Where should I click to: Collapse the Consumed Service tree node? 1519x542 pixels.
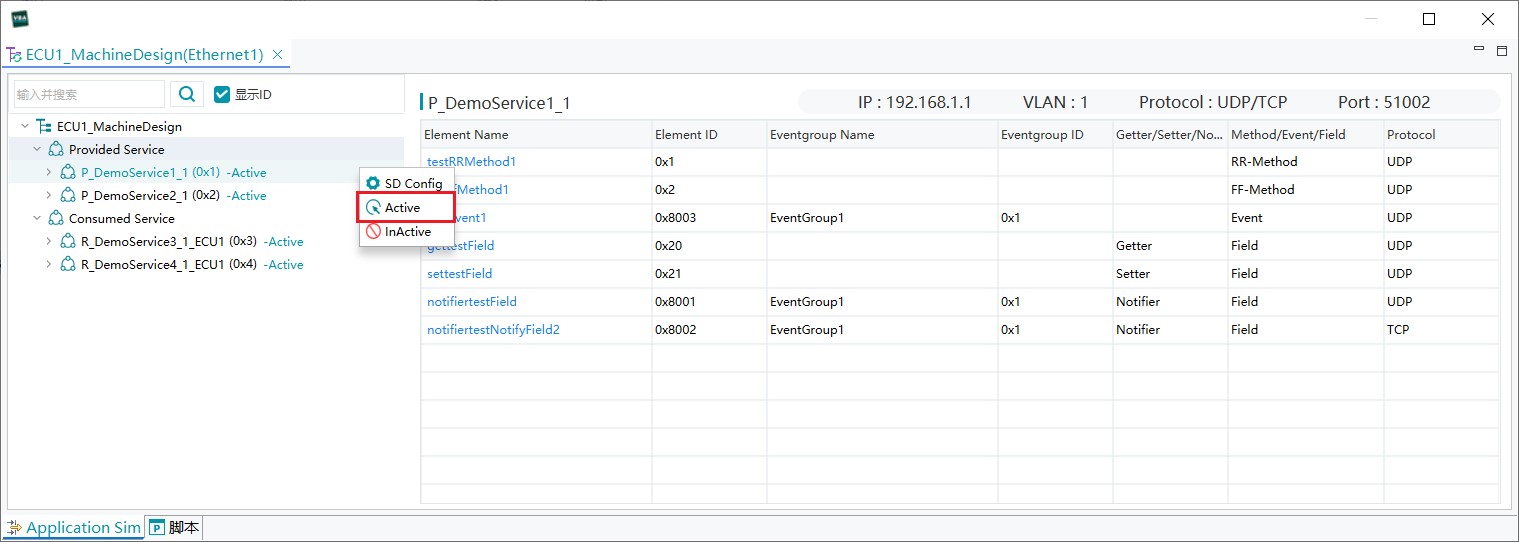pyautogui.click(x=37, y=219)
